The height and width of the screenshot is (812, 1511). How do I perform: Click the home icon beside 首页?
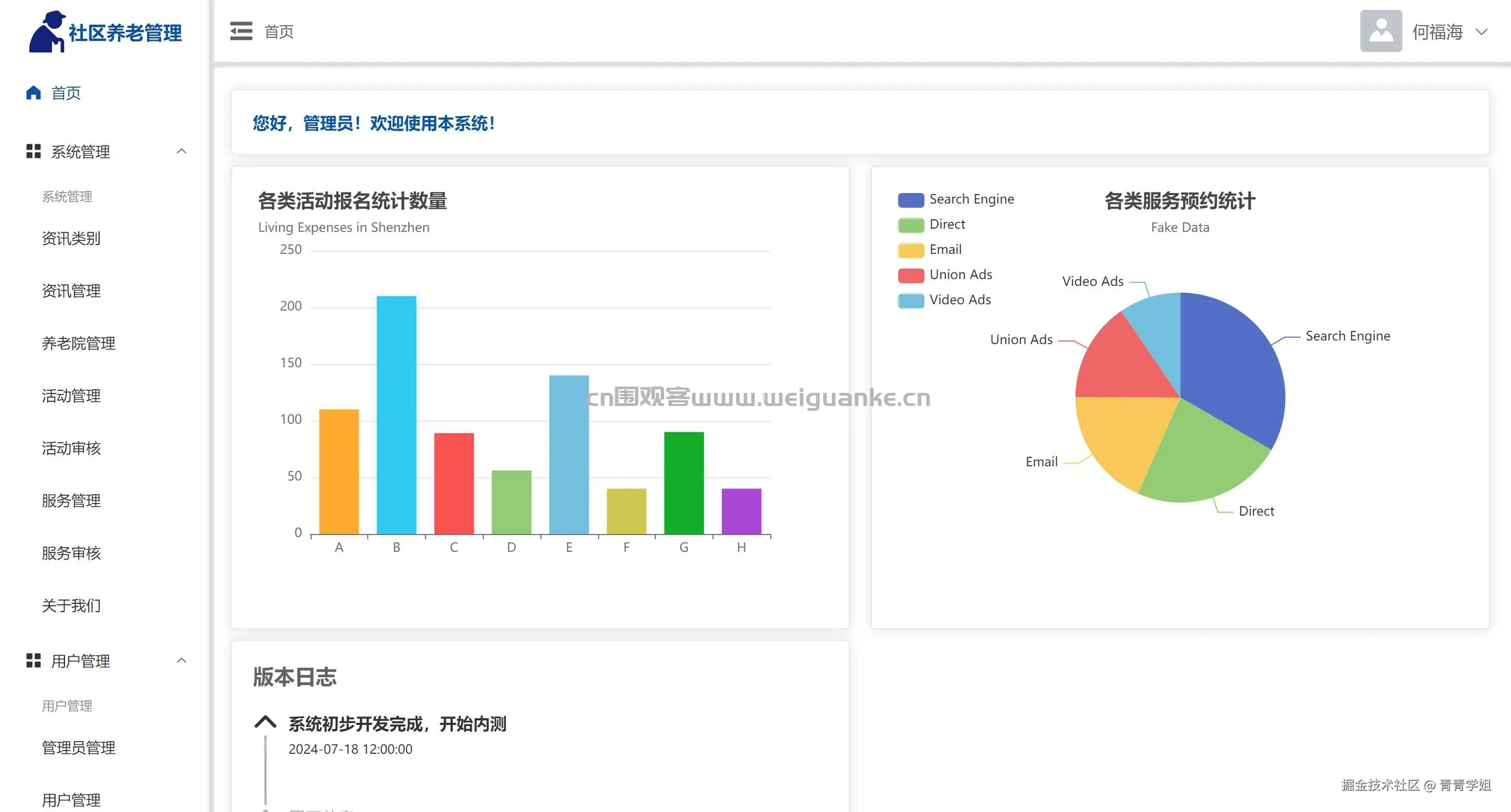(34, 93)
